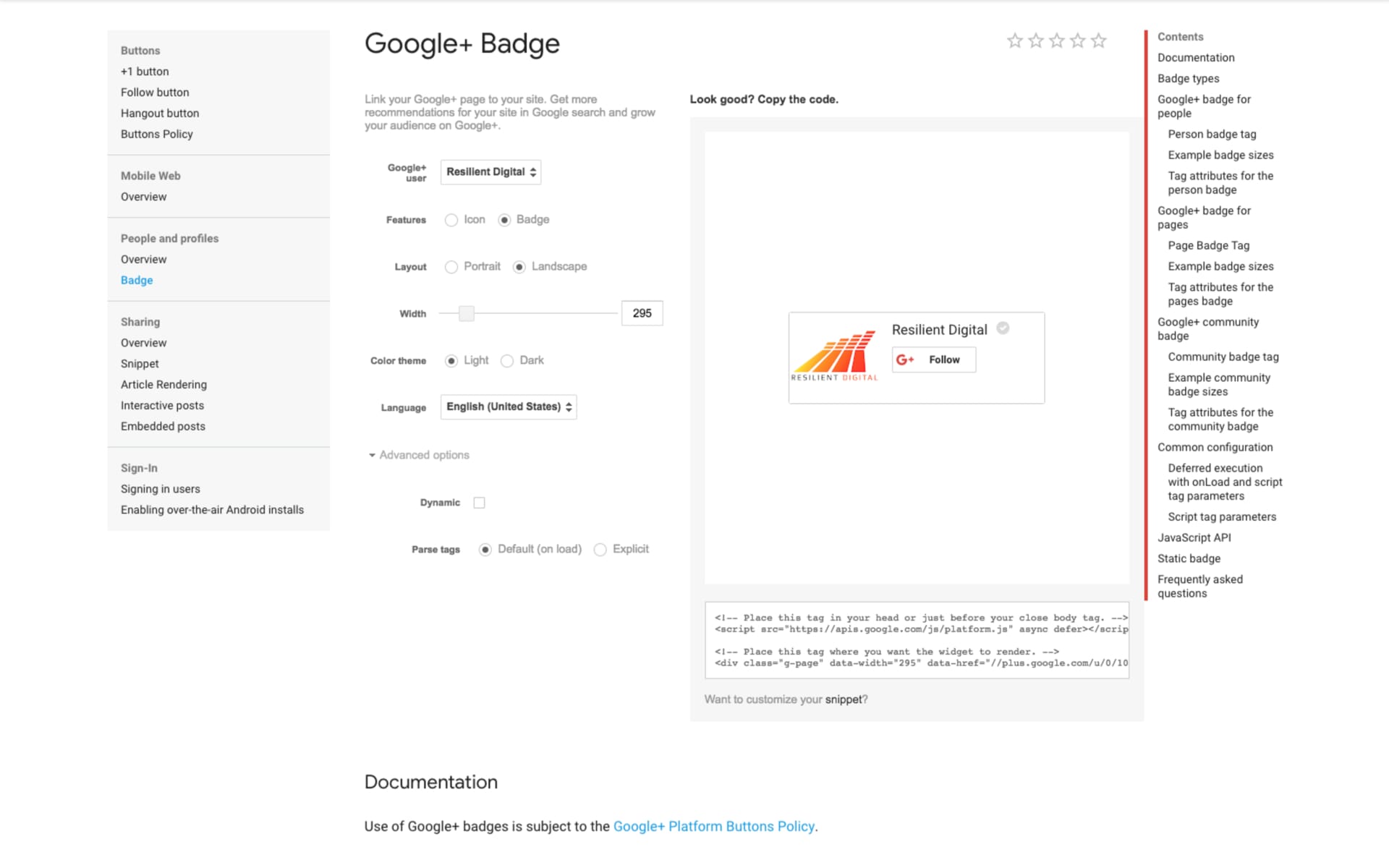Screen dimensions: 1389x868
Task: Jump to Google+ community badge section
Action: [1208, 329]
